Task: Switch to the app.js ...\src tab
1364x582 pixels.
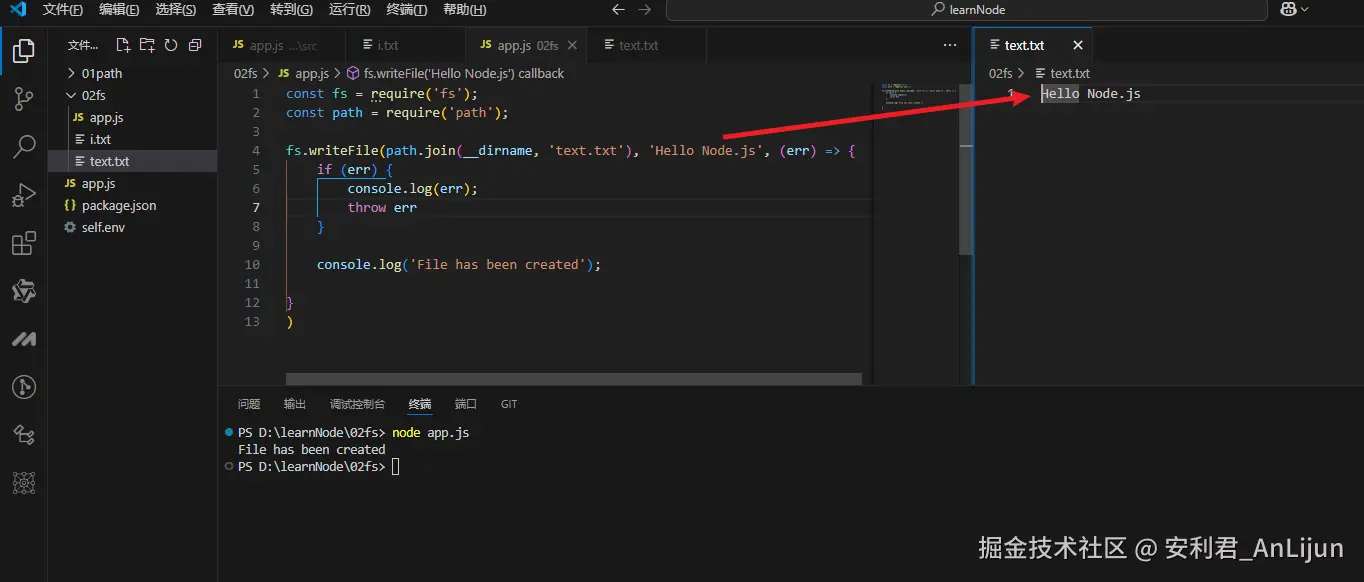Action: click(x=282, y=45)
